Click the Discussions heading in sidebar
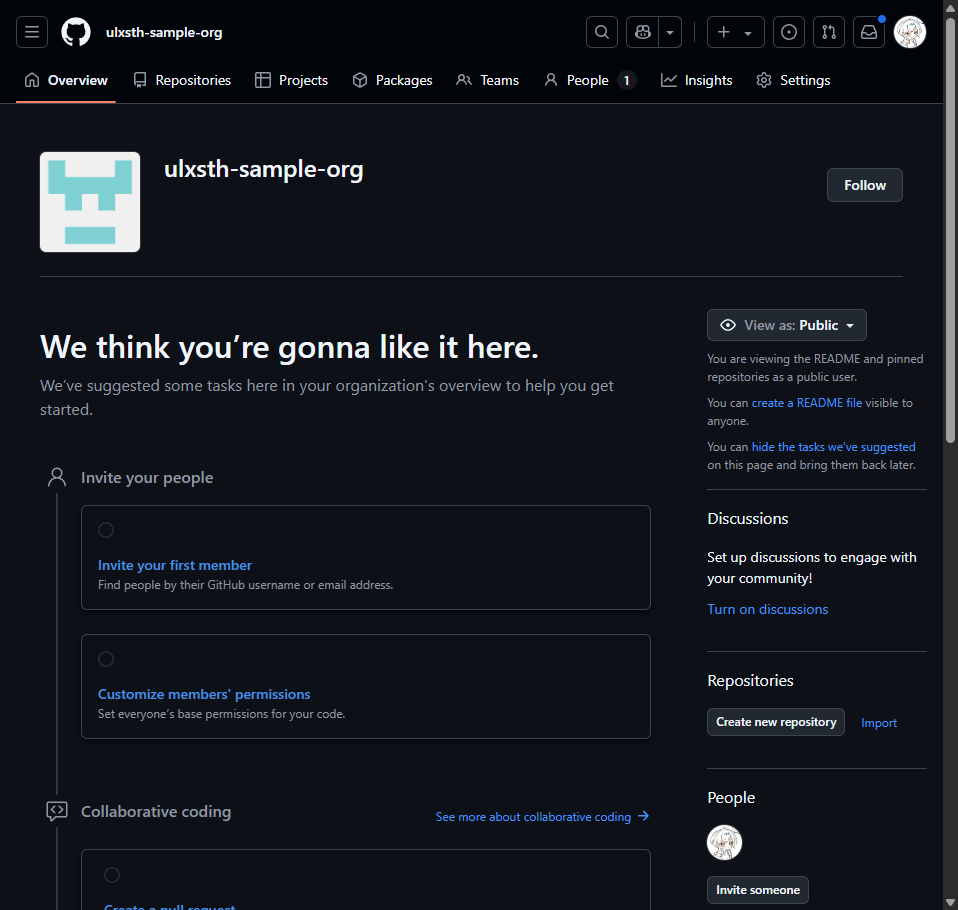The width and height of the screenshot is (958, 910). pos(747,519)
